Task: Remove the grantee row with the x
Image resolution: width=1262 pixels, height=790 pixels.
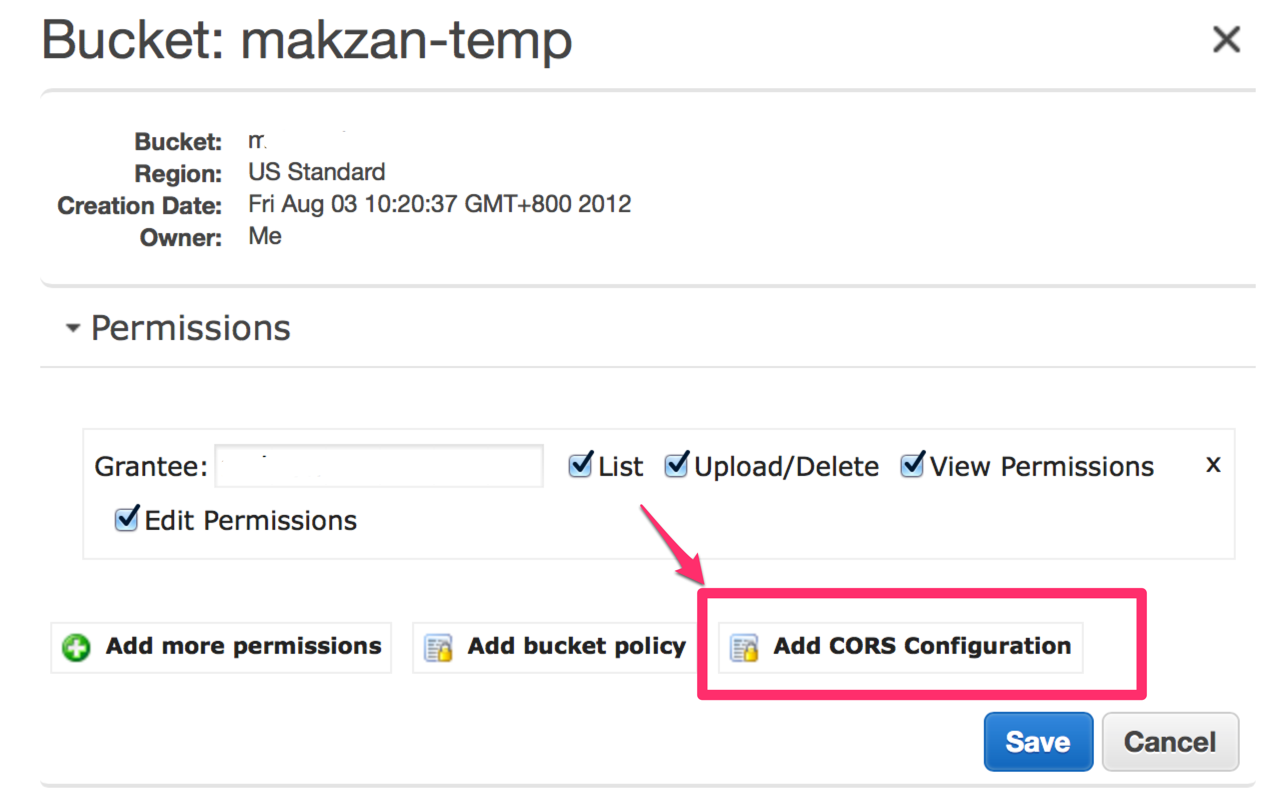Action: [1213, 465]
